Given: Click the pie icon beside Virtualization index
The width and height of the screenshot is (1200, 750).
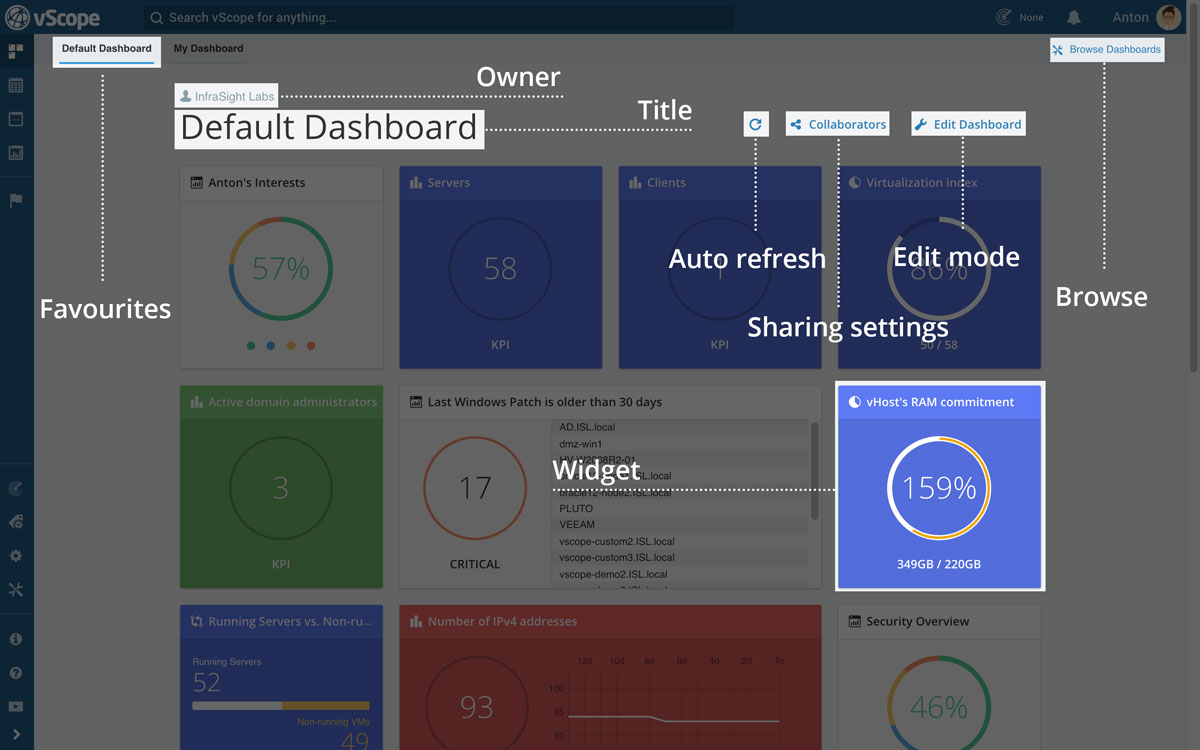Looking at the screenshot, I should 855,183.
